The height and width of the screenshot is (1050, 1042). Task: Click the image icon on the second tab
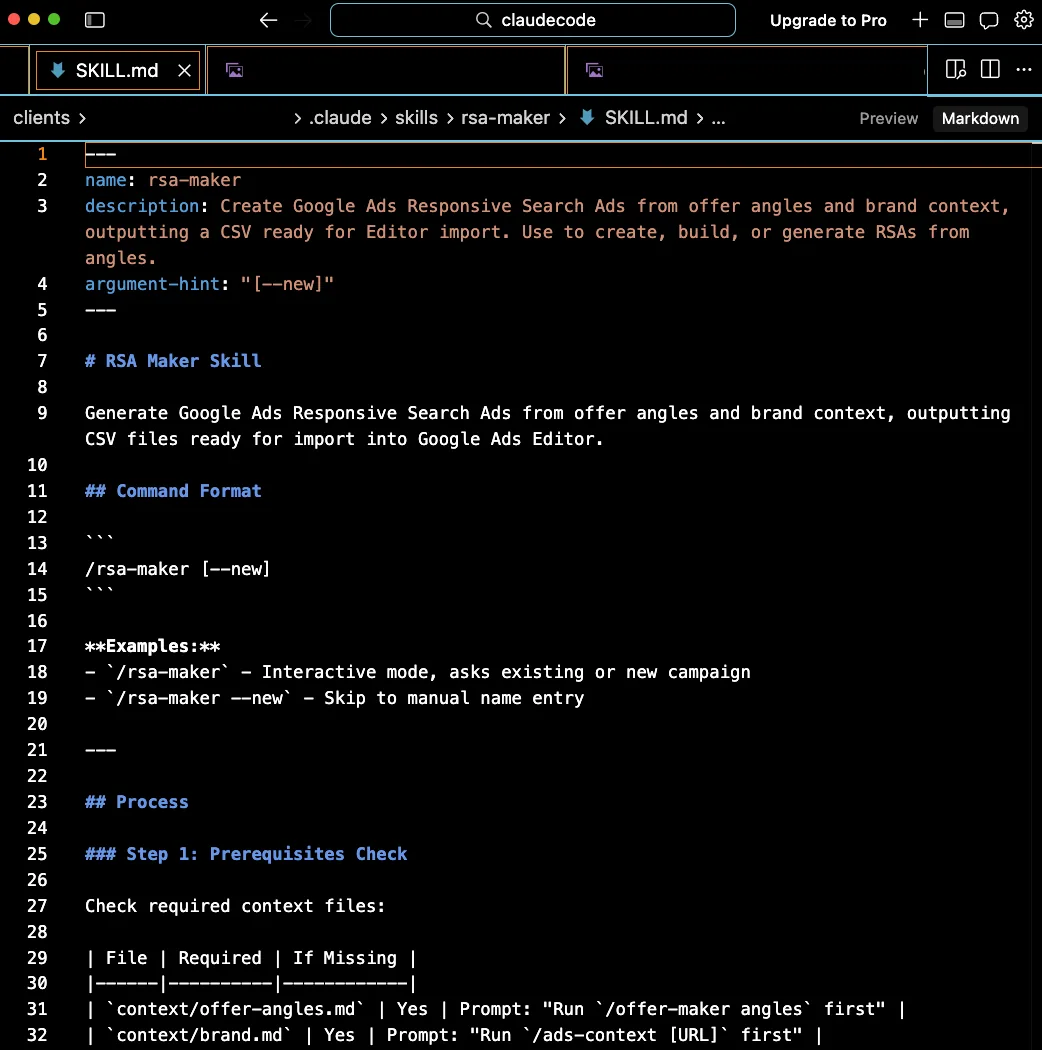click(234, 70)
